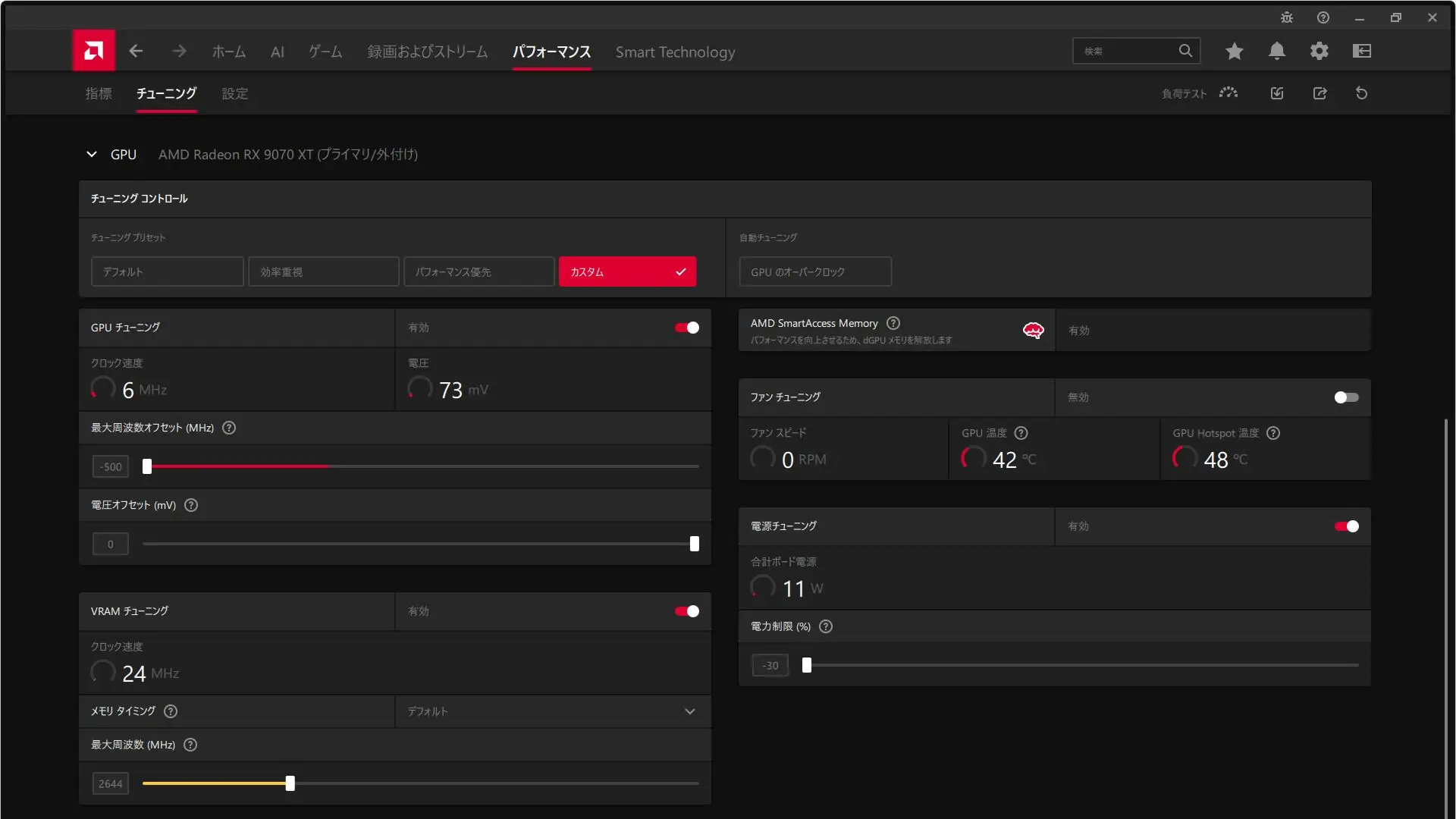This screenshot has height=819, width=1456.
Task: Click the GPU のオーバークロック button
Action: (815, 271)
